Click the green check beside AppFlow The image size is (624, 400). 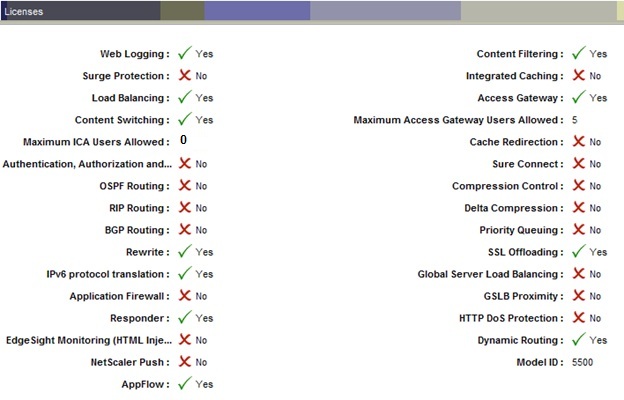184,384
